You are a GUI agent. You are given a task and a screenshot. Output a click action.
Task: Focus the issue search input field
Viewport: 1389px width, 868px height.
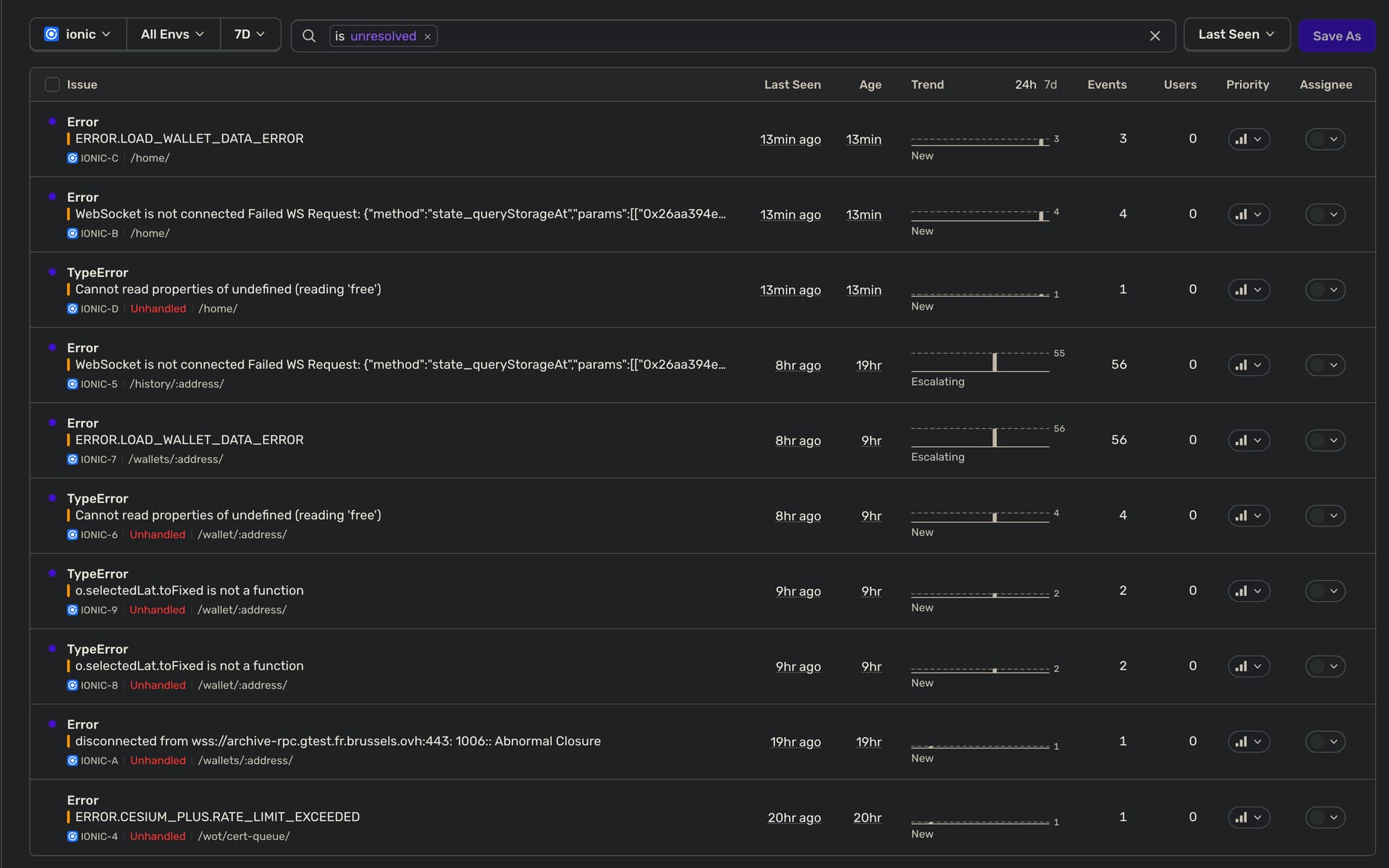point(789,35)
